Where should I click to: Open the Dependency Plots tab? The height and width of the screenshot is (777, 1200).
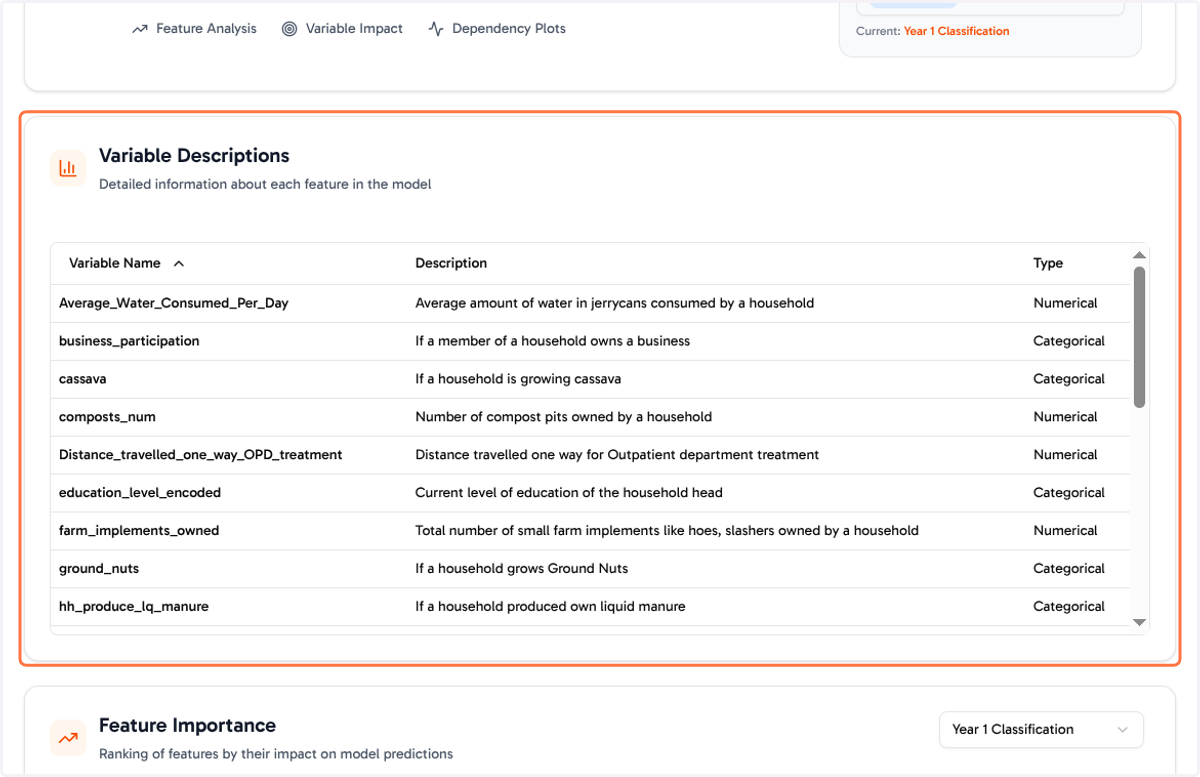coord(497,29)
